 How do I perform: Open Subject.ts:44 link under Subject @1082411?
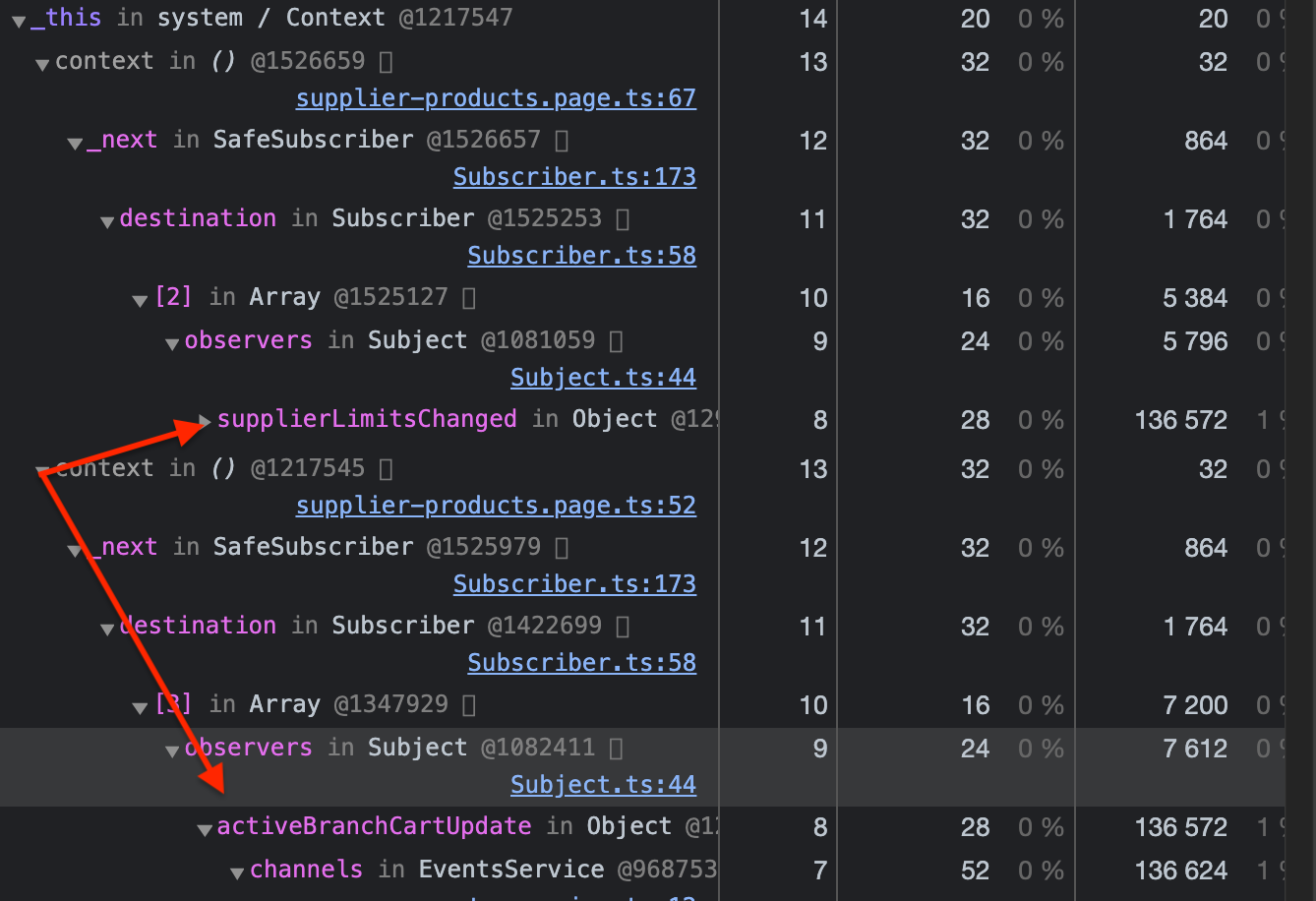pos(603,785)
